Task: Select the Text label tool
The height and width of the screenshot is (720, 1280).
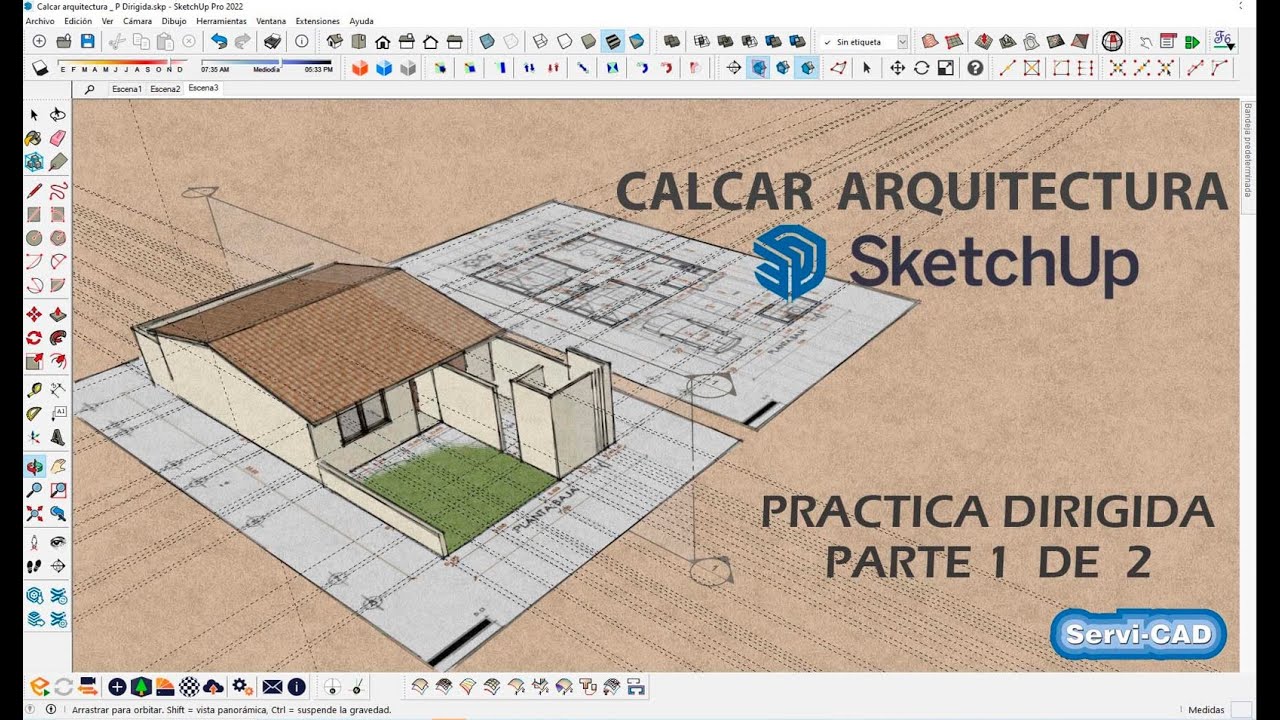Action: (58, 413)
